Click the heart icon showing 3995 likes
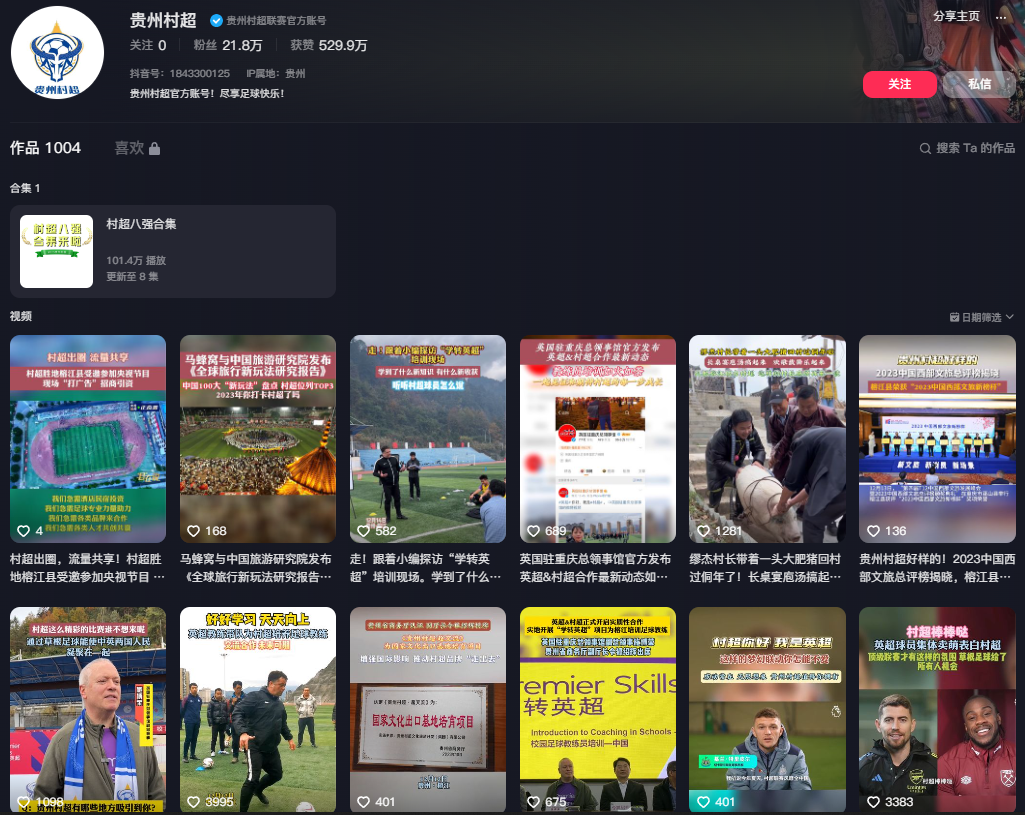This screenshot has width=1025, height=815. (194, 802)
